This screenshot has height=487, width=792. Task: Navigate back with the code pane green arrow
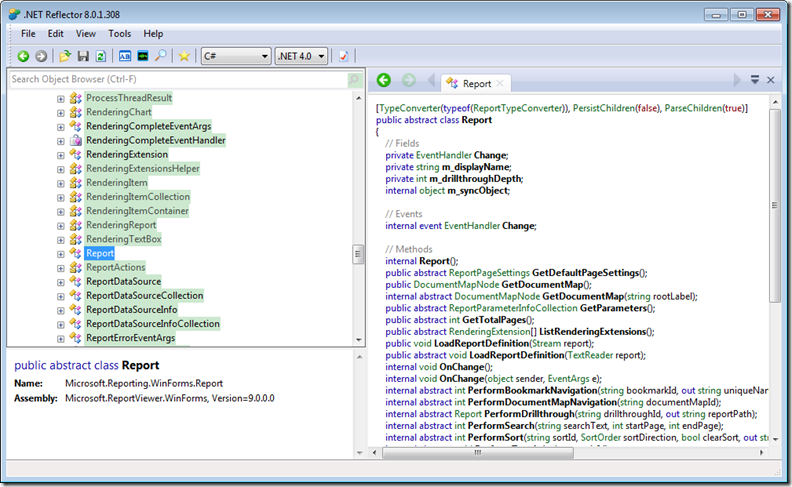(384, 80)
